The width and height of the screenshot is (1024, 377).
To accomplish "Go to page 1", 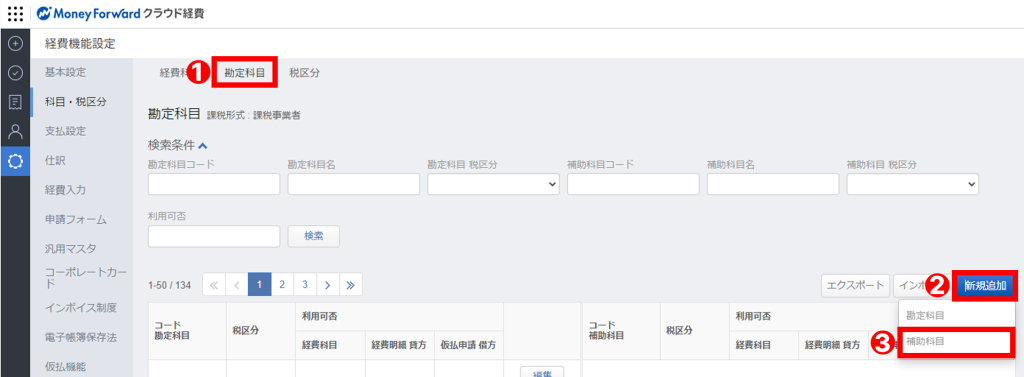I will [x=259, y=285].
